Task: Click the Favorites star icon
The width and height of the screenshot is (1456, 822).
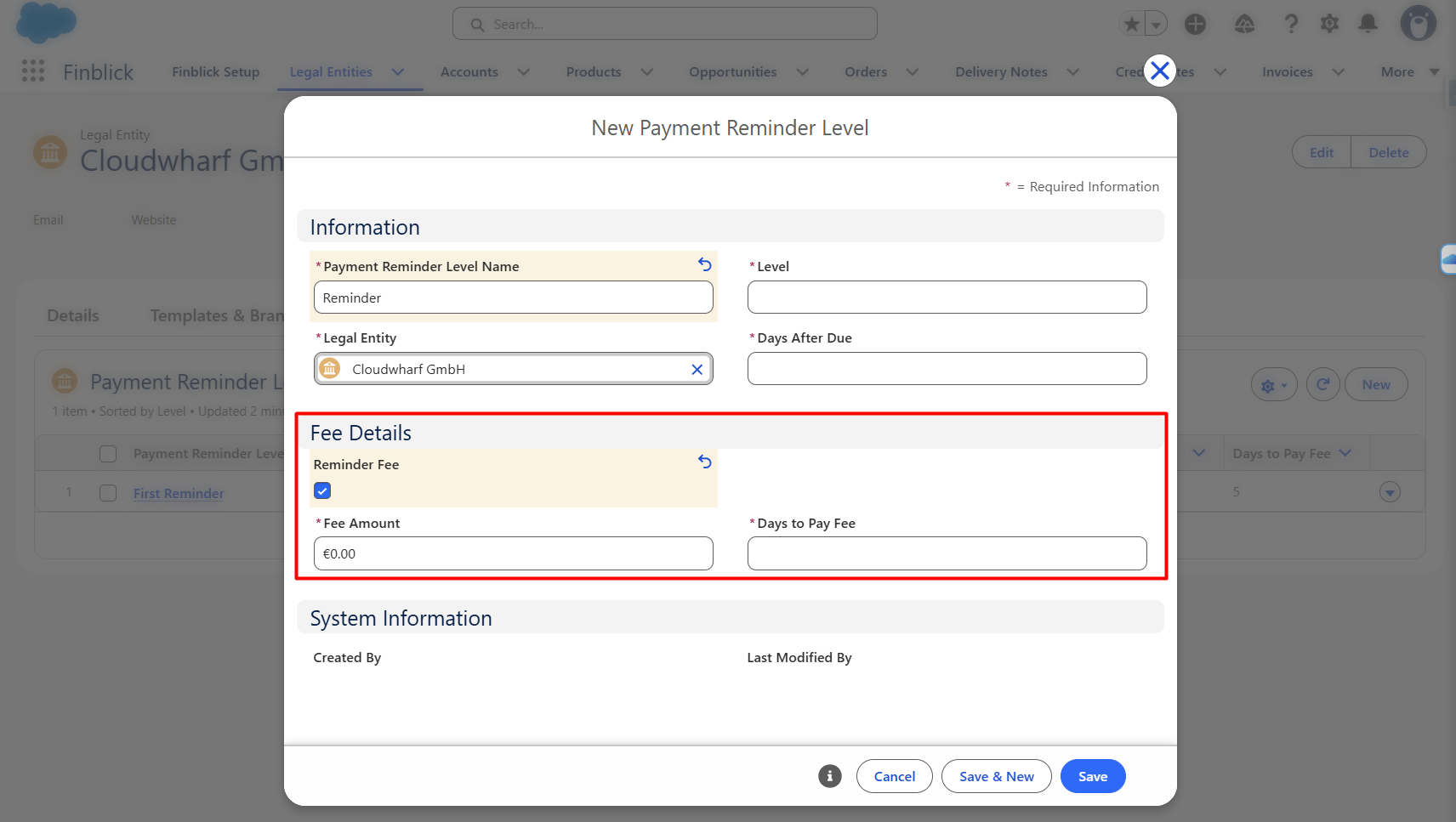Action: point(1131,24)
